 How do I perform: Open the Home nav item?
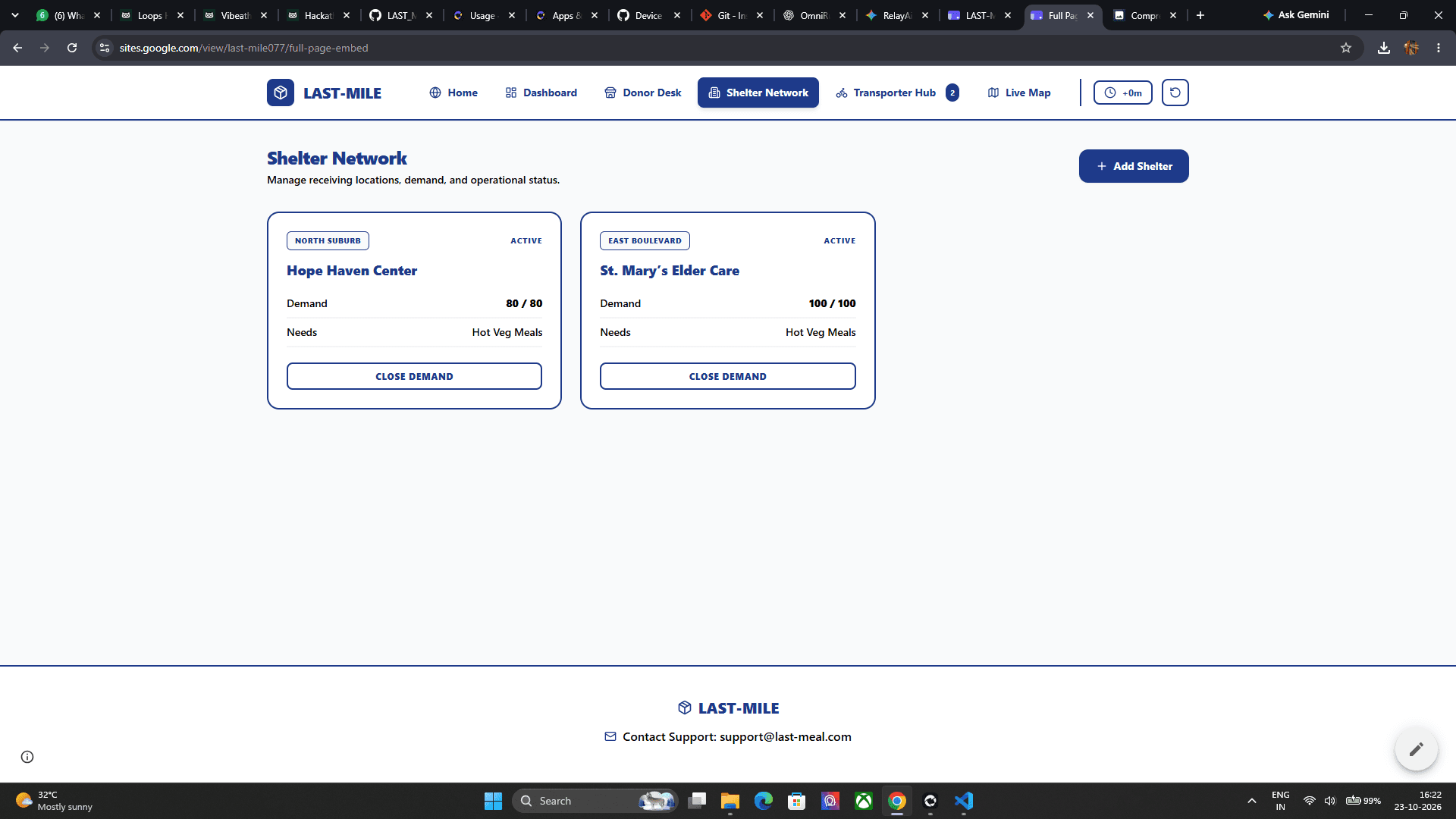(x=453, y=93)
